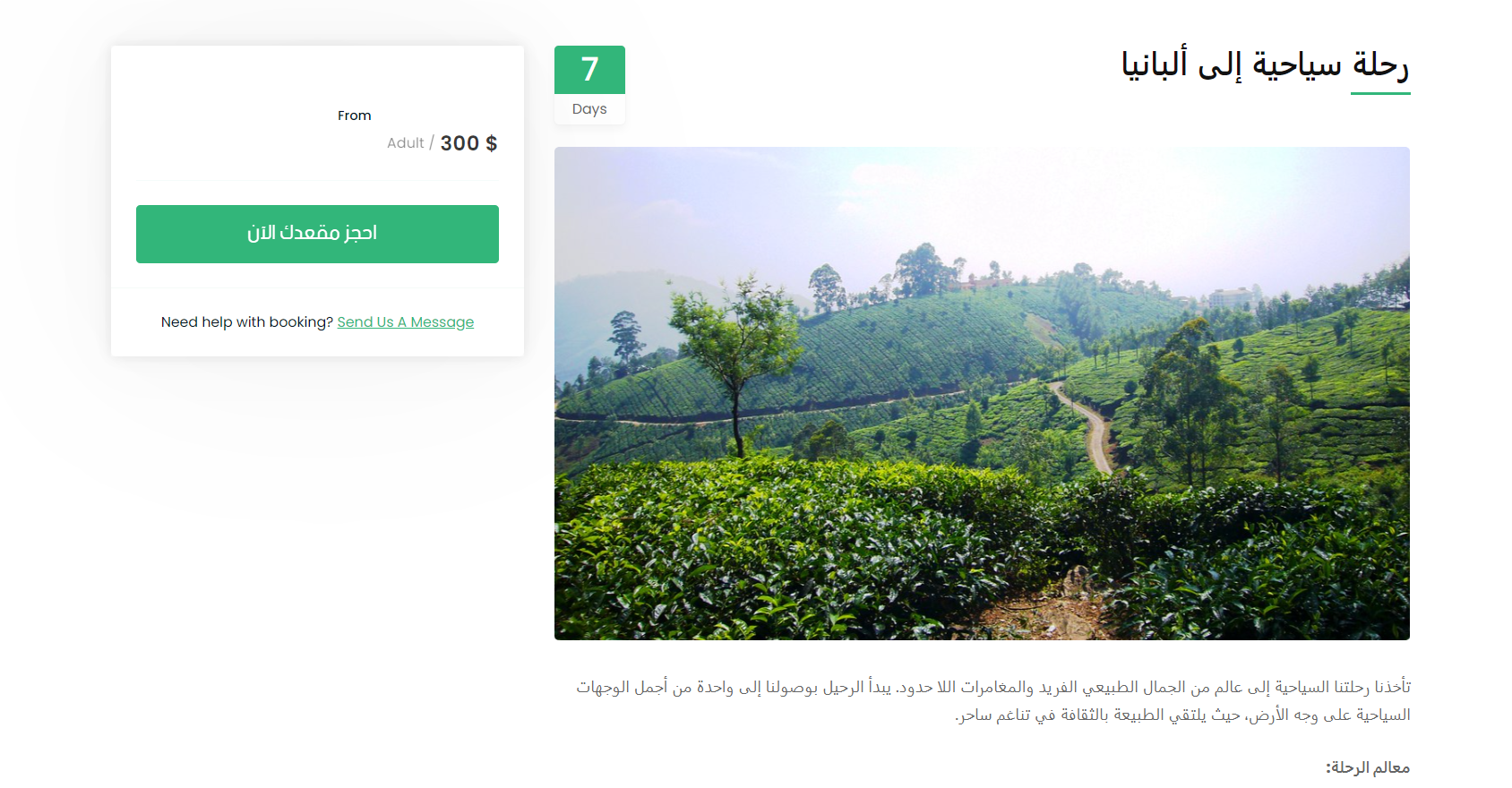Click the "Days" label under the badge
This screenshot has width=1512, height=788.
tap(589, 109)
